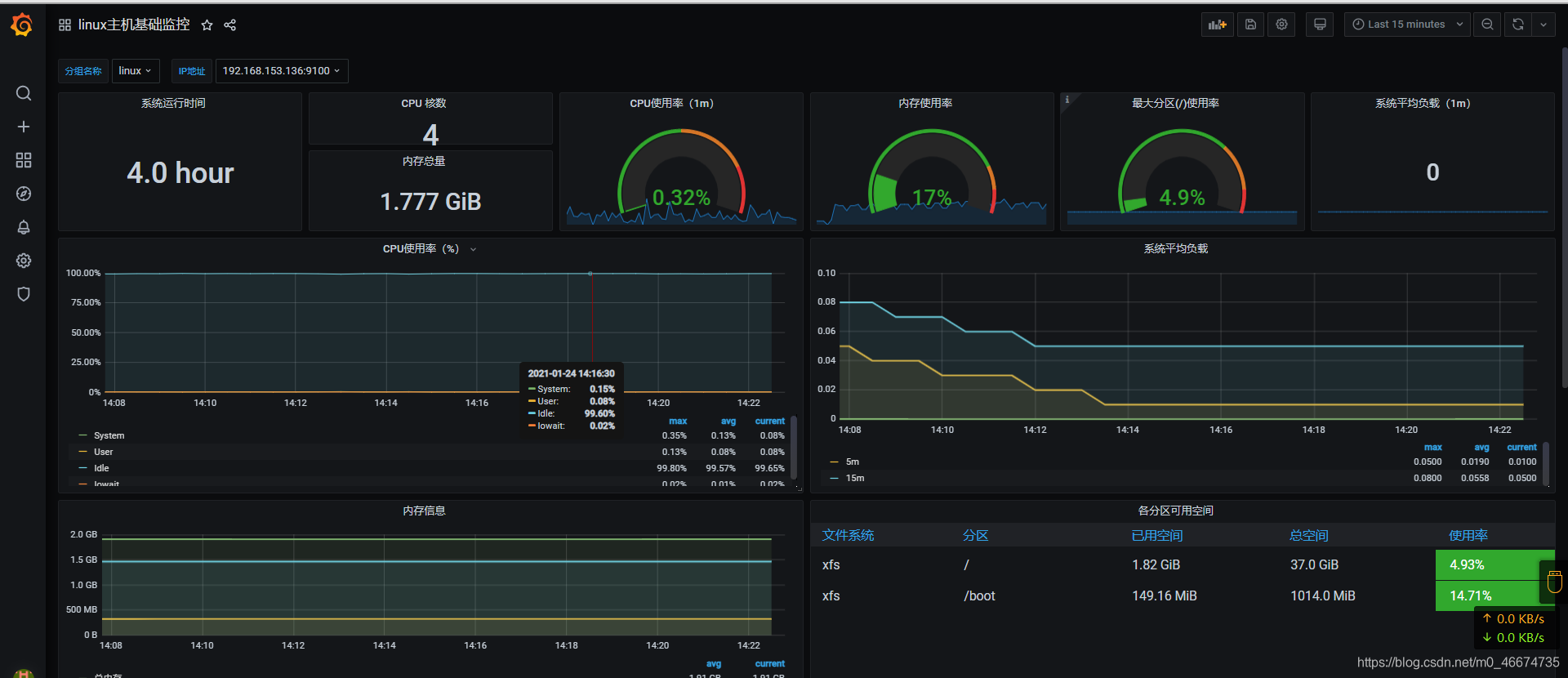The width and height of the screenshot is (1568, 678).
Task: Sort CPU legend by max column
Action: (x=678, y=422)
